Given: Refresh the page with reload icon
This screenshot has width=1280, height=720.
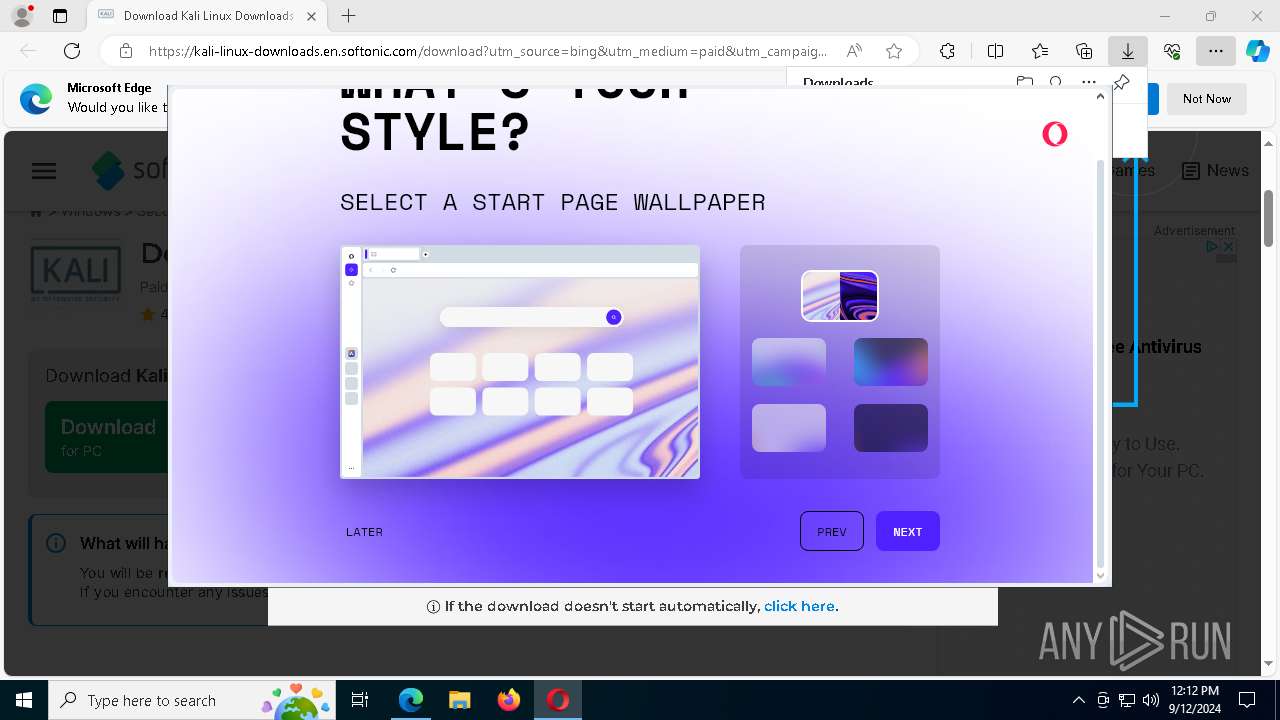Looking at the screenshot, I should [72, 51].
